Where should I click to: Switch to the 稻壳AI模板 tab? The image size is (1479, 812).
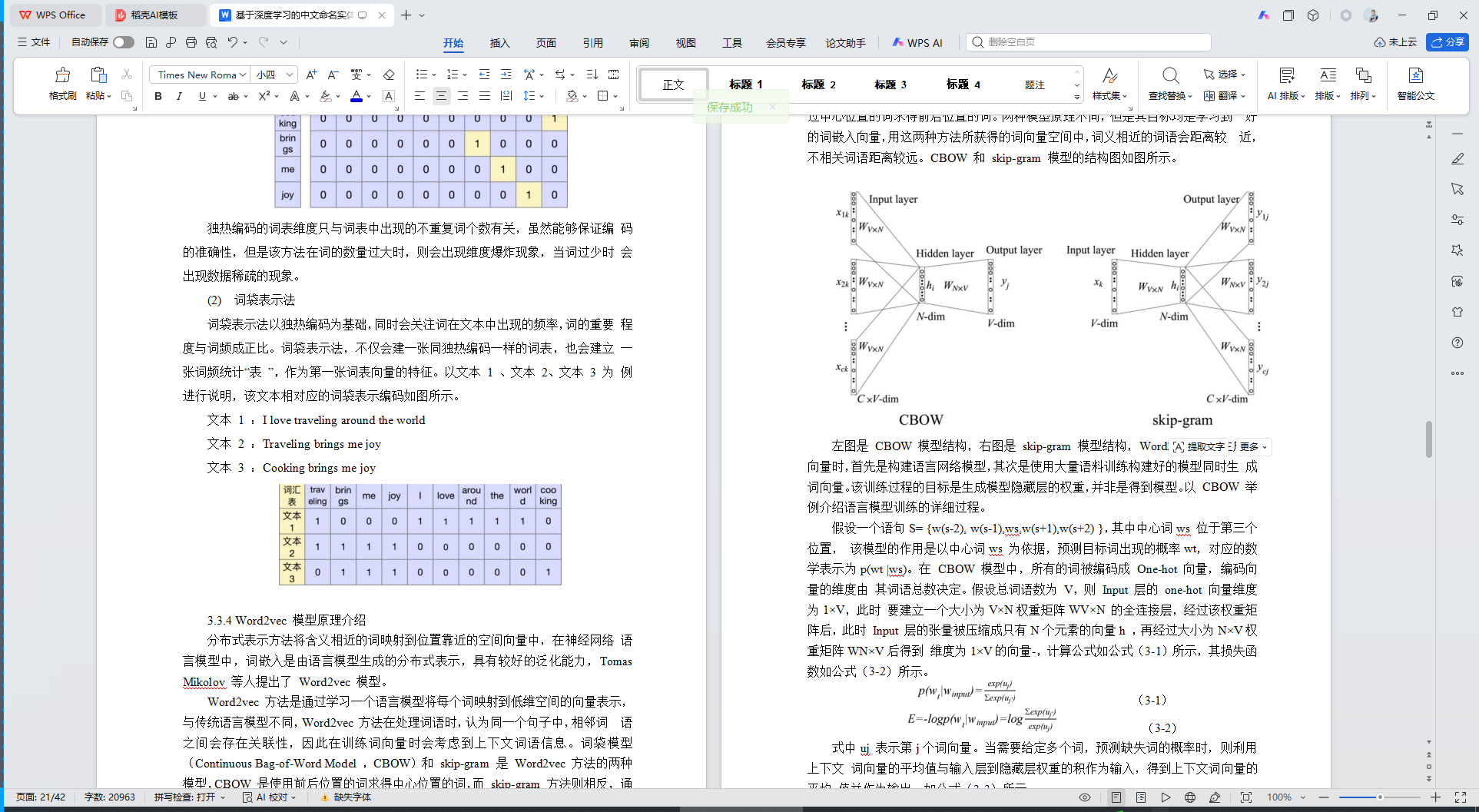click(x=154, y=15)
